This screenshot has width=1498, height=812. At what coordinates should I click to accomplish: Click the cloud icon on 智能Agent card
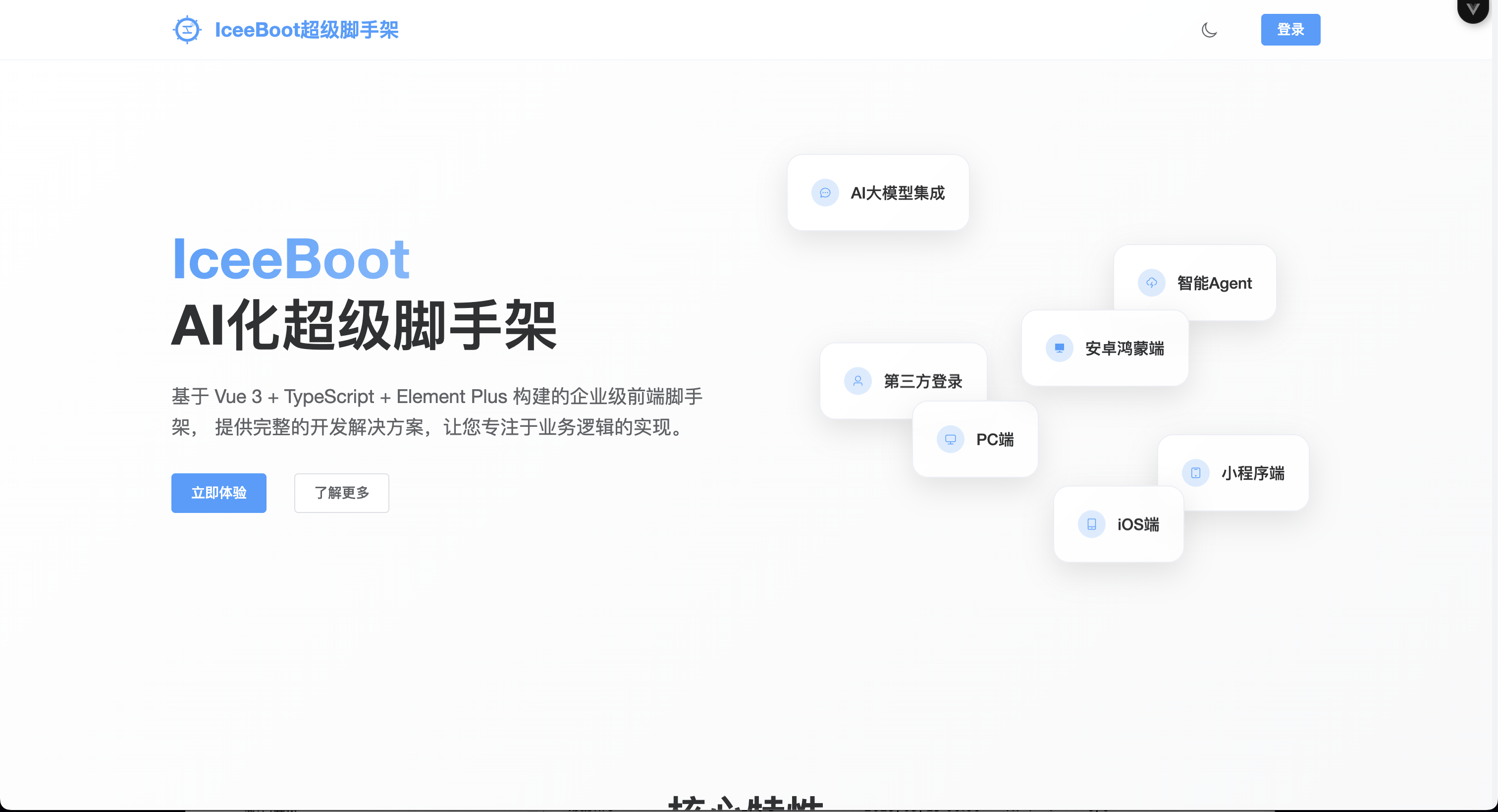point(1151,283)
